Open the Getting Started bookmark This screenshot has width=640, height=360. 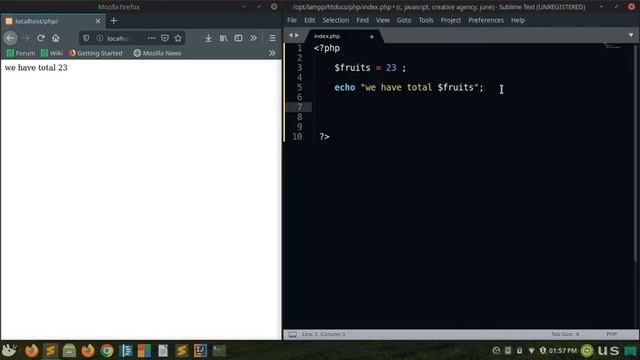point(96,53)
